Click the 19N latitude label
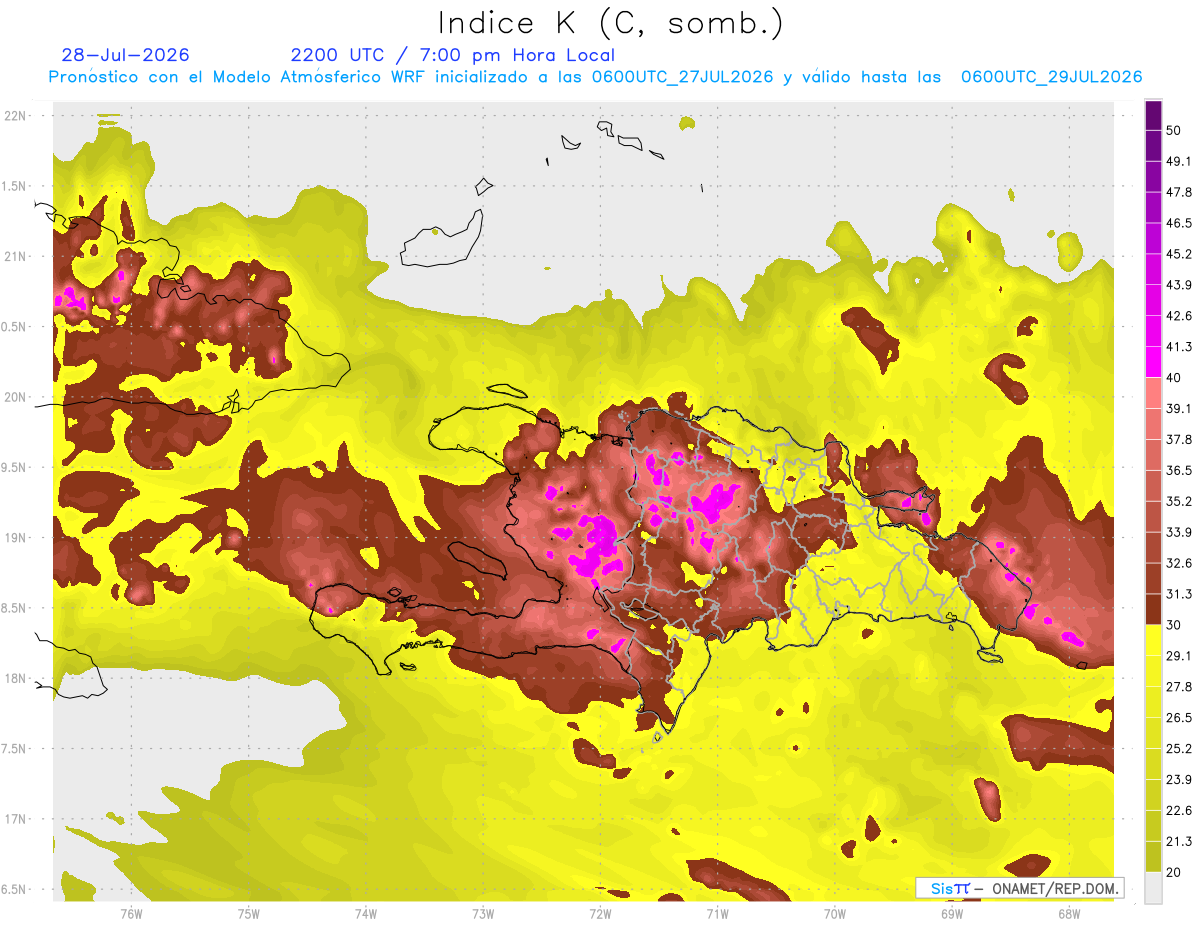Screen dimensions: 1200x927 tap(16, 538)
